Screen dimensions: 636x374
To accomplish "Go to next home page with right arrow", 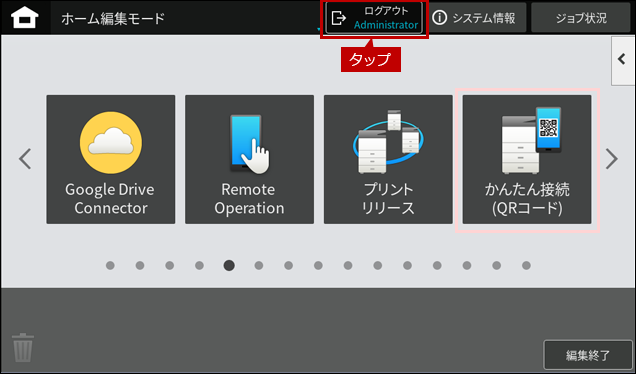I will coord(612,159).
